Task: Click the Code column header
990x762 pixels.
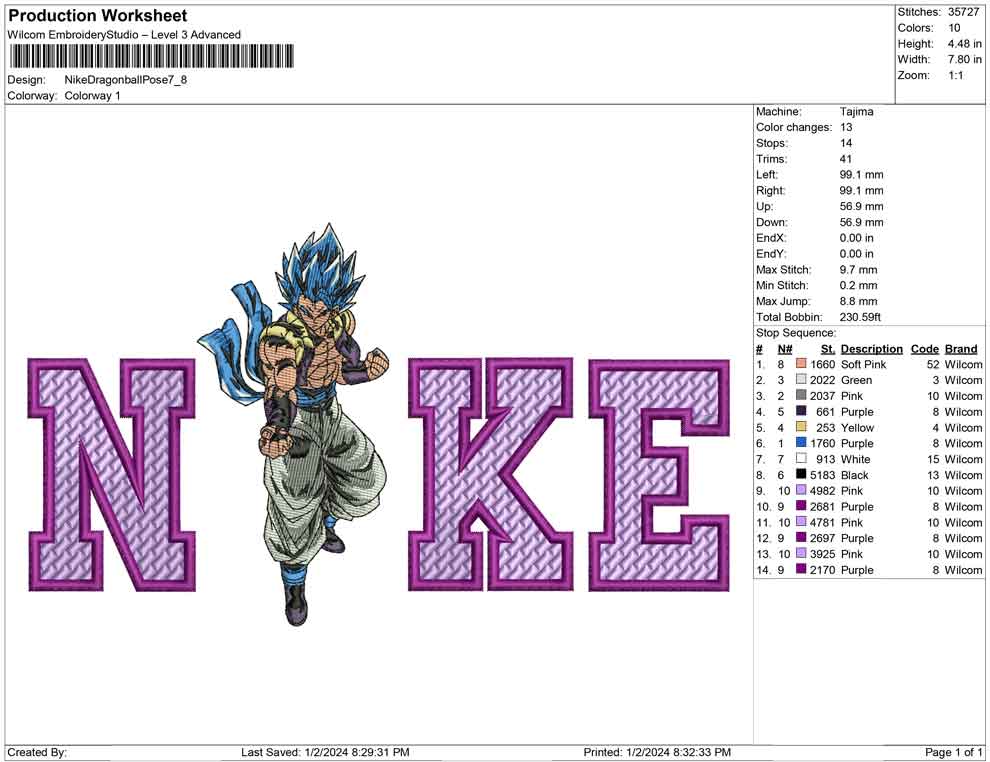Action: coord(924,349)
